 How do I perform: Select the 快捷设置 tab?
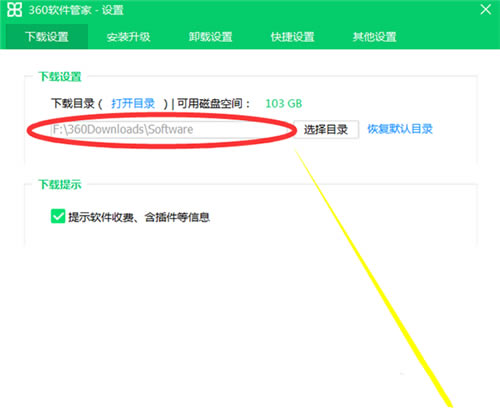tap(292, 37)
